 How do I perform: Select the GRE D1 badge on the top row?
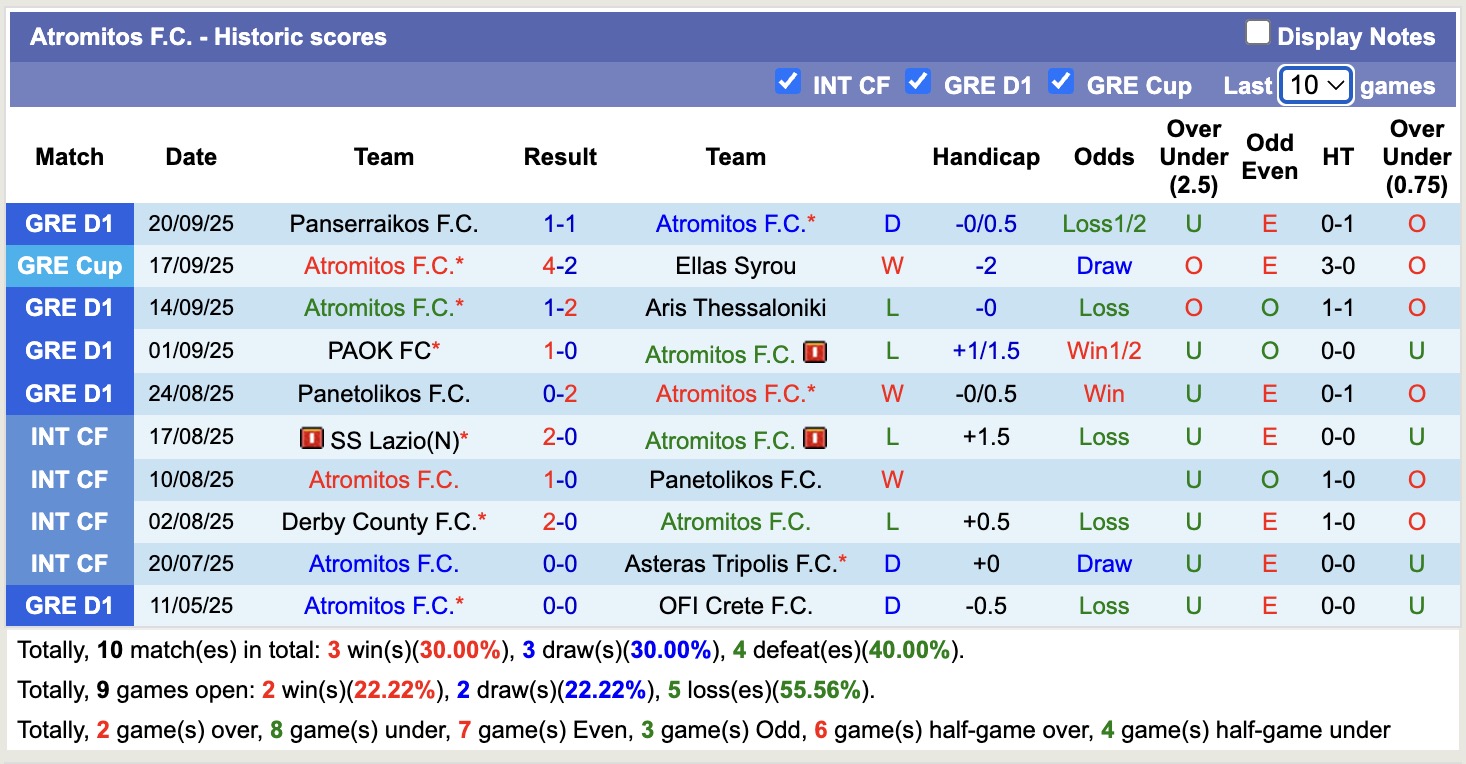tap(69, 224)
